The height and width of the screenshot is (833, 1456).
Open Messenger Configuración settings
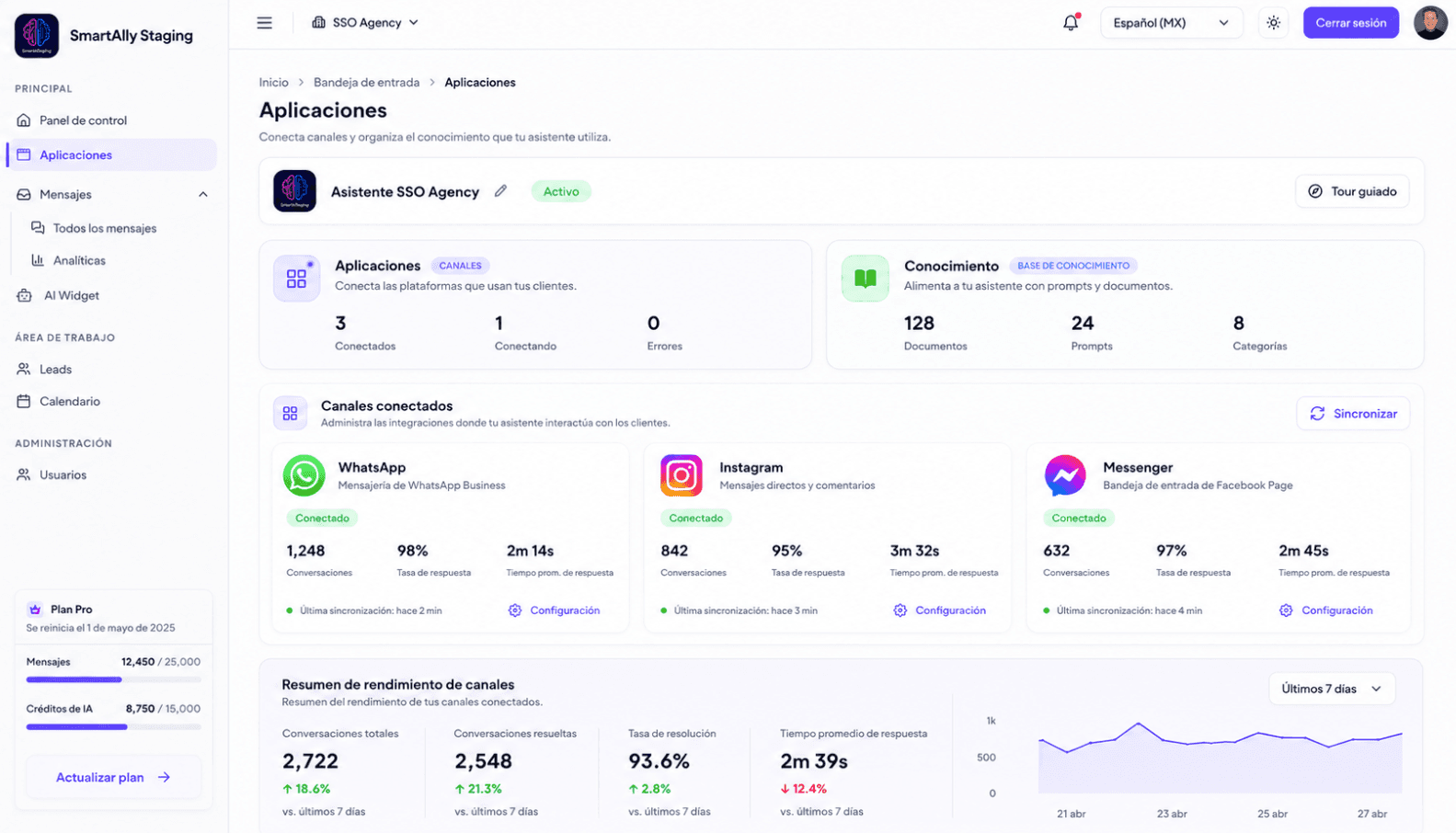click(1326, 610)
